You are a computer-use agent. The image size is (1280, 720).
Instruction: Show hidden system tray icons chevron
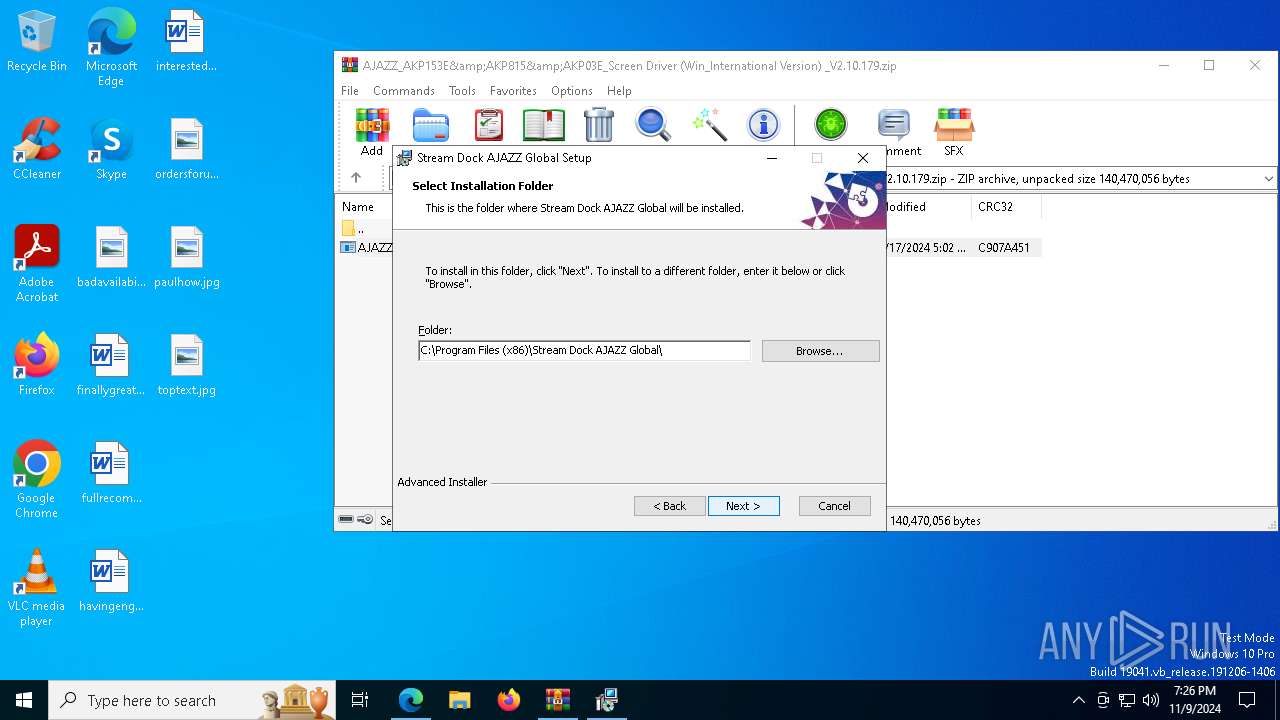pos(1078,700)
